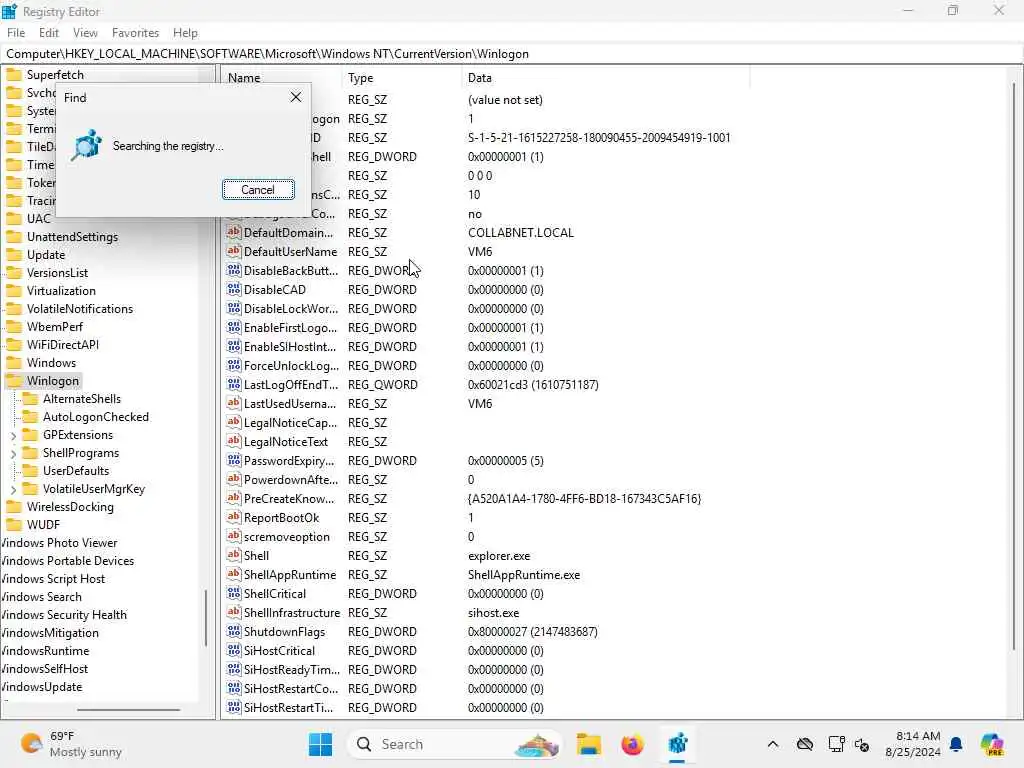Viewport: 1024px width, 768px height.
Task: Open the notification bell
Action: click(x=956, y=744)
